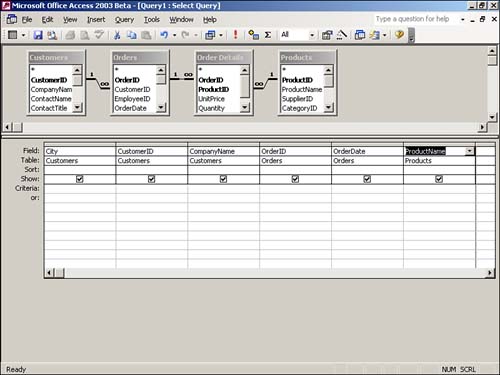Click right arrow of design grid scrollbar
The width and height of the screenshot is (500, 375).
[489, 273]
